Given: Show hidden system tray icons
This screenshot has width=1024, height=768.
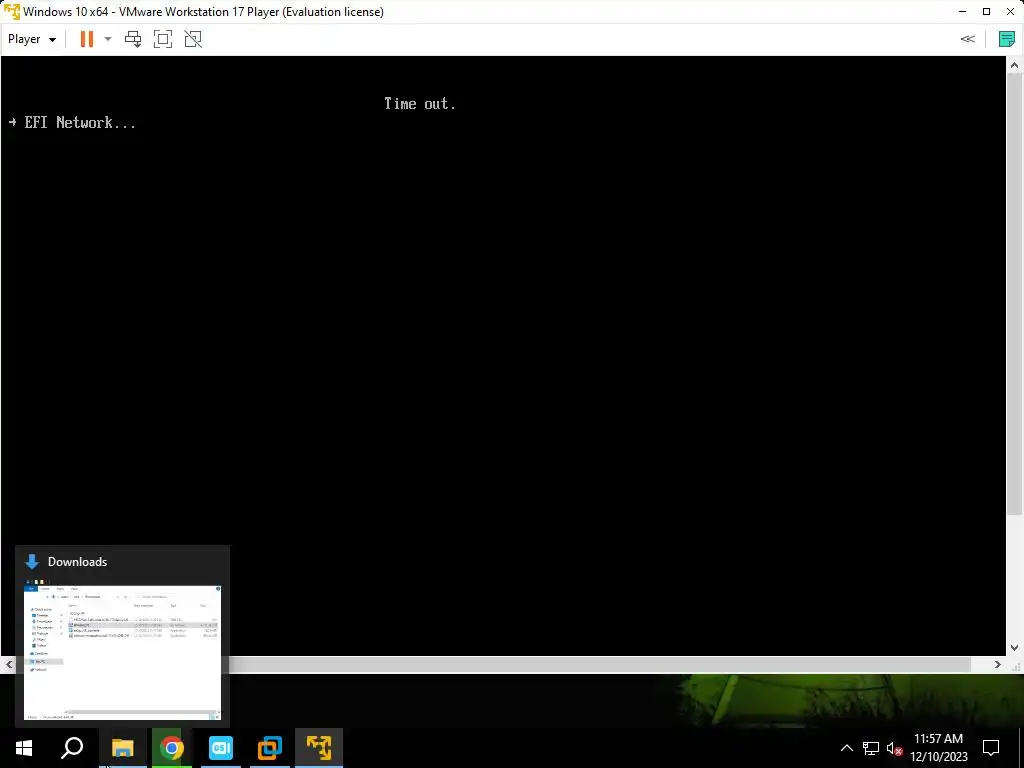Looking at the screenshot, I should [846, 748].
